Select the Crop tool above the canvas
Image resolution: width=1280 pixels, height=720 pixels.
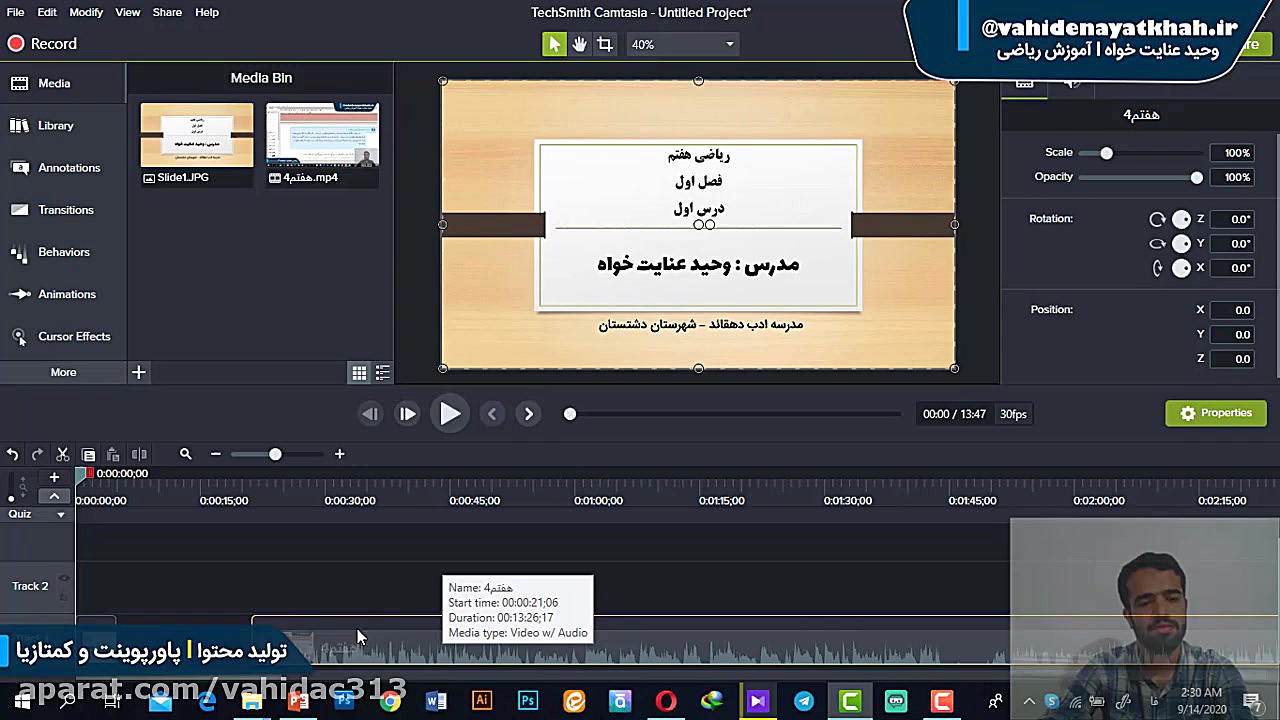[x=603, y=44]
